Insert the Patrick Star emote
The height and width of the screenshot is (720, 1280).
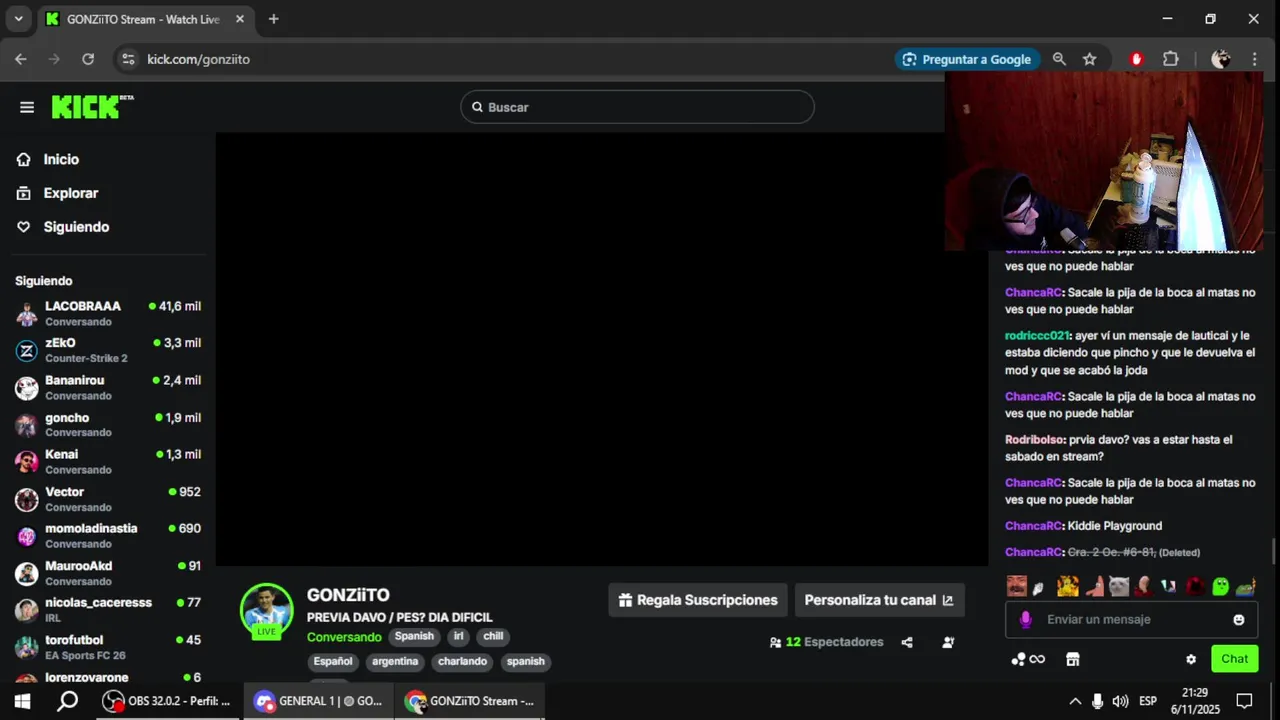tap(1095, 586)
